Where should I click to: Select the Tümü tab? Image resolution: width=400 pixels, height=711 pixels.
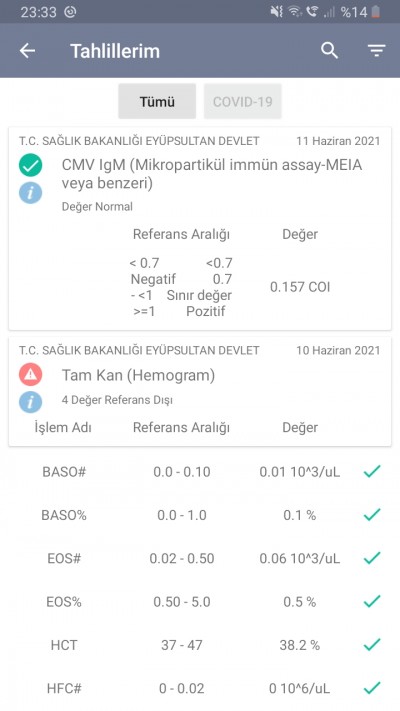click(157, 101)
